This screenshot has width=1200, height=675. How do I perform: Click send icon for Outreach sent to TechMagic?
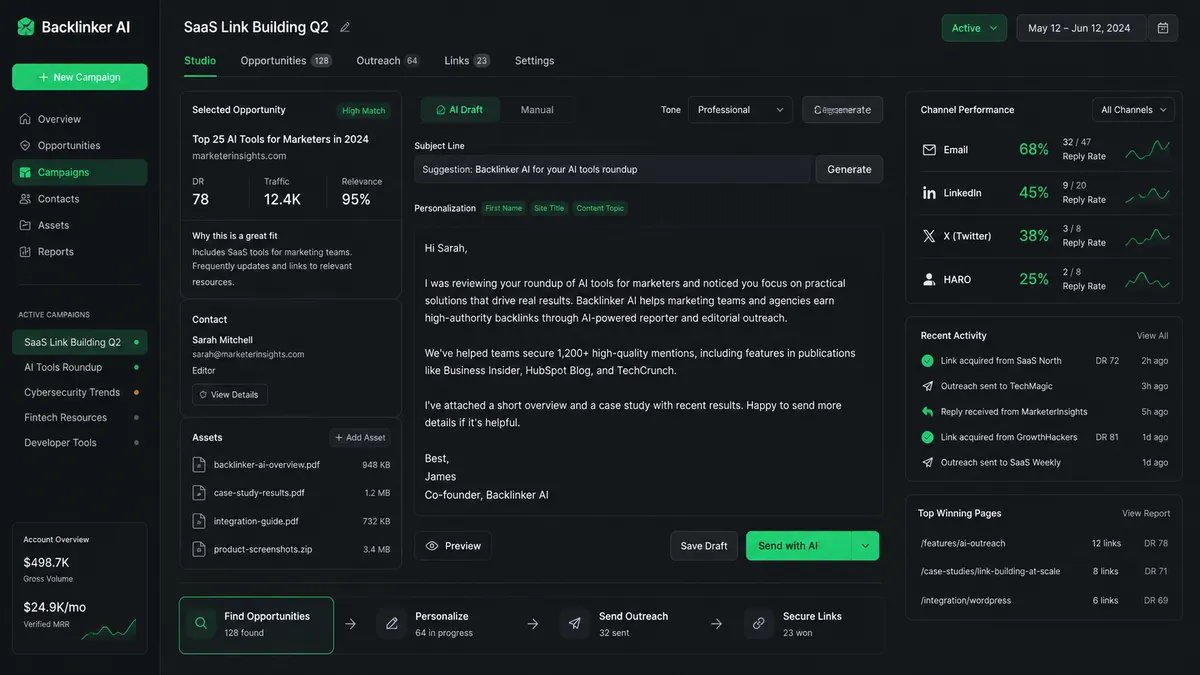click(927, 386)
